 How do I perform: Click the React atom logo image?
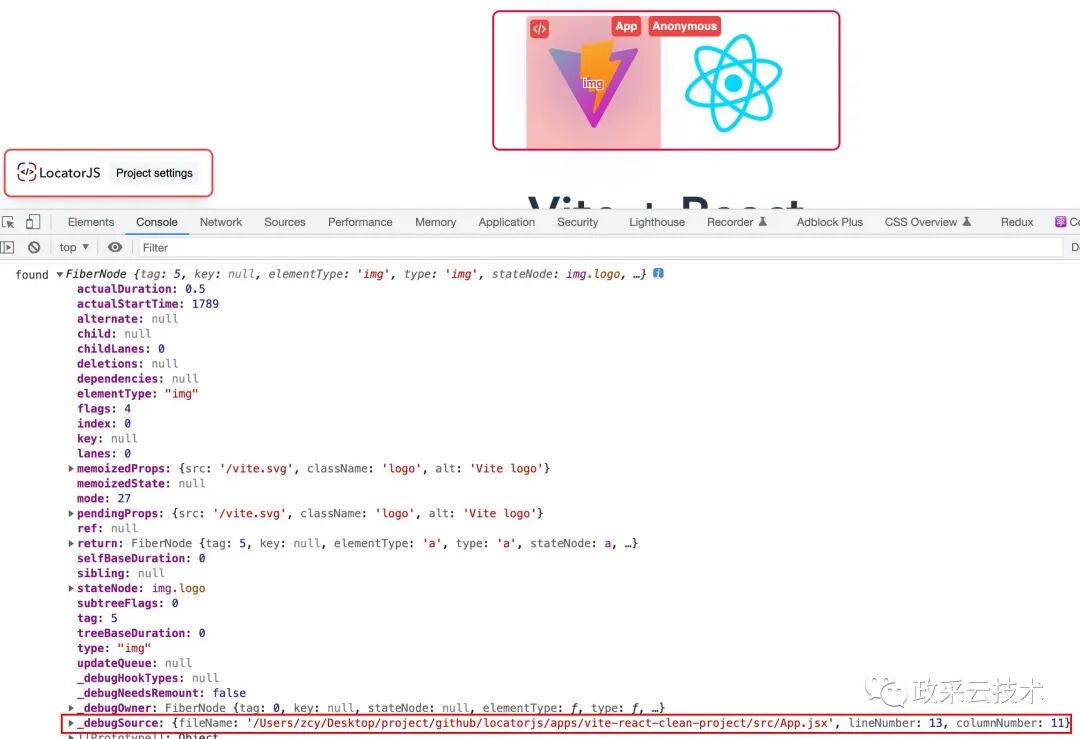[734, 83]
